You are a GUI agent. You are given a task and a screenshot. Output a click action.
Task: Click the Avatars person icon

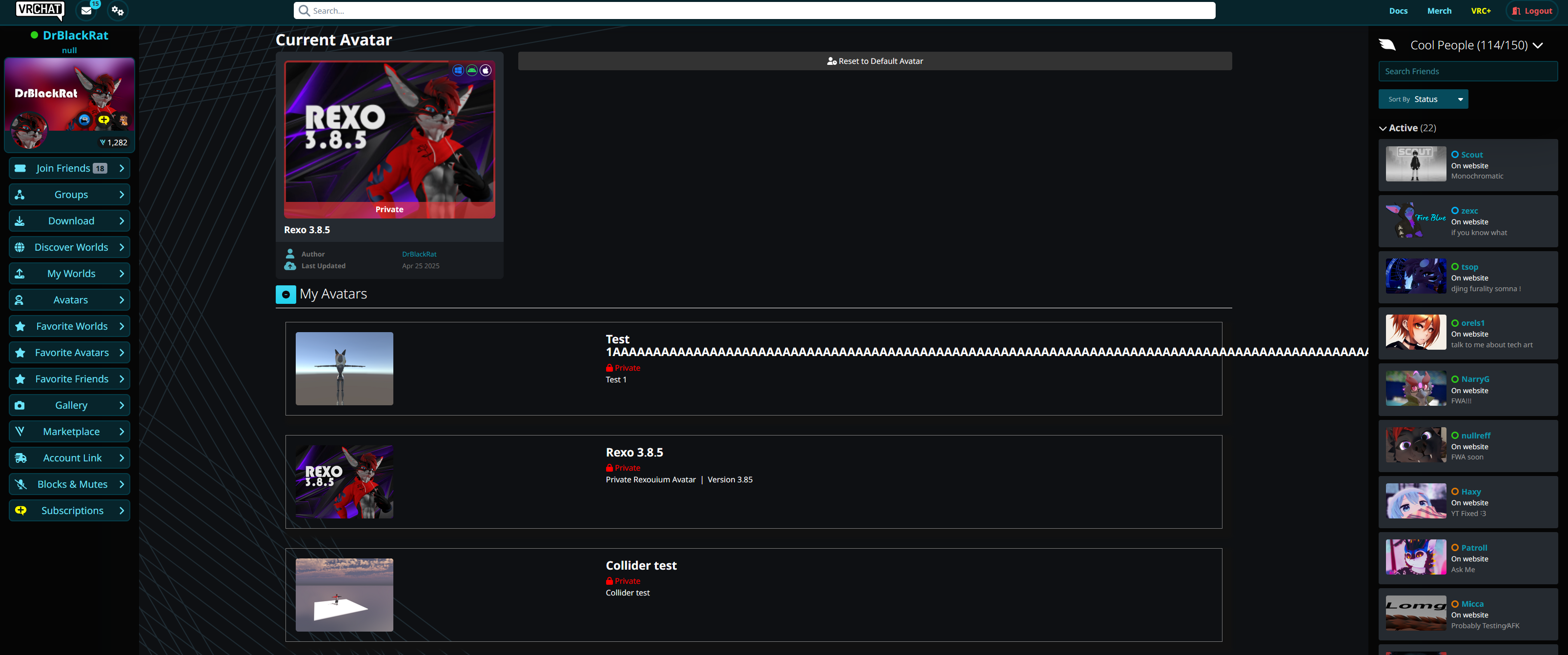tap(20, 300)
